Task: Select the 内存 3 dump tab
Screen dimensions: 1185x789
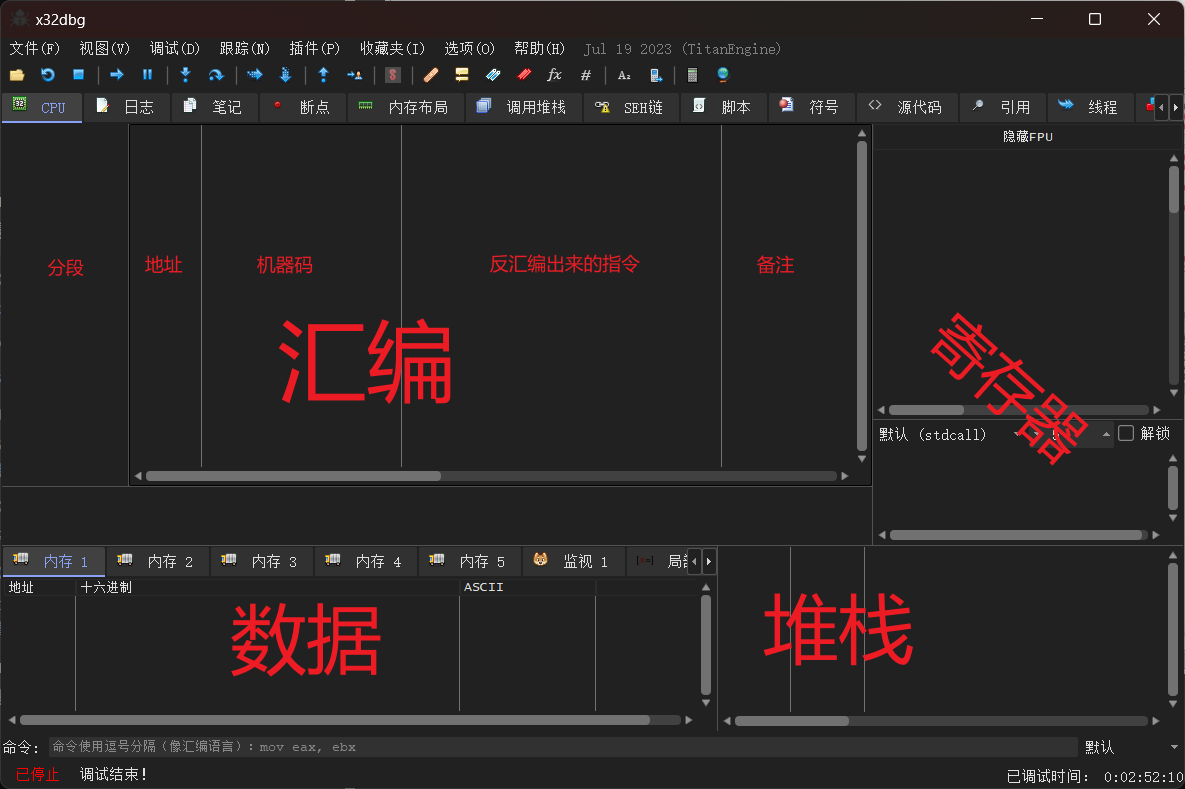Action: pos(262,562)
